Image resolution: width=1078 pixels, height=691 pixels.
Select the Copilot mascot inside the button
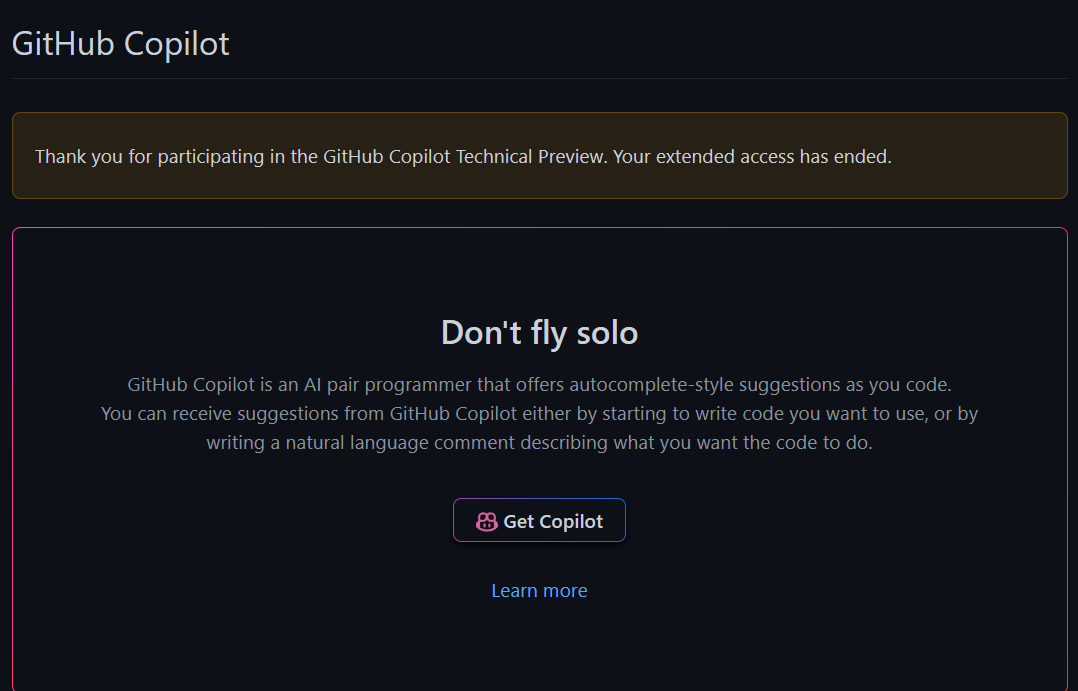tap(485, 520)
